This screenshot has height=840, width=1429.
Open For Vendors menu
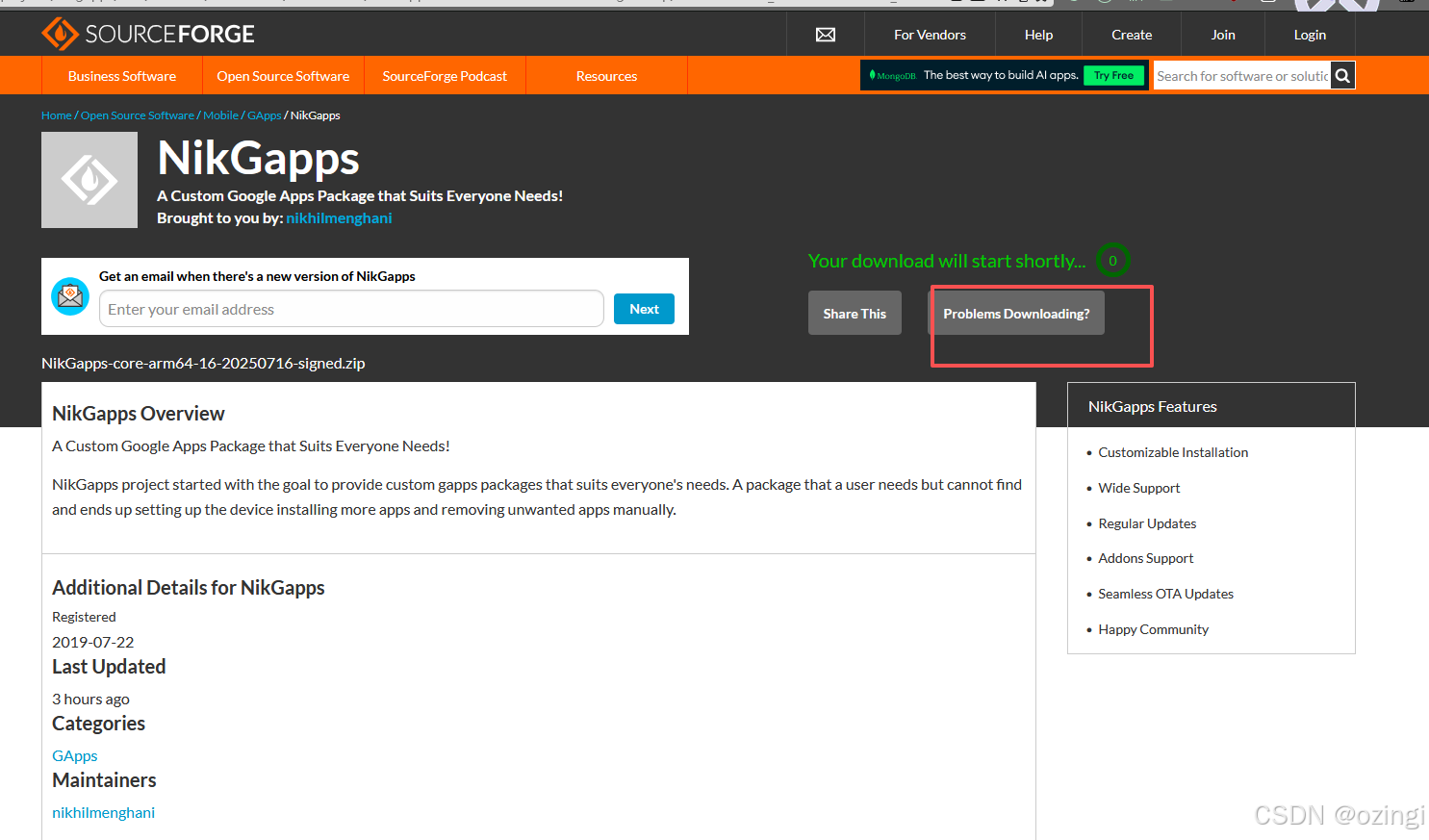[930, 35]
